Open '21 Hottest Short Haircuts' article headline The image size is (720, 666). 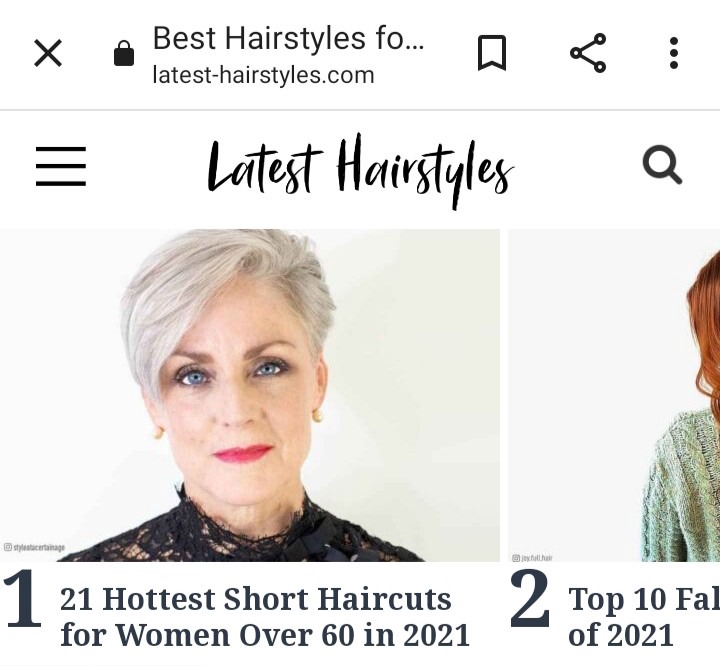(x=264, y=617)
